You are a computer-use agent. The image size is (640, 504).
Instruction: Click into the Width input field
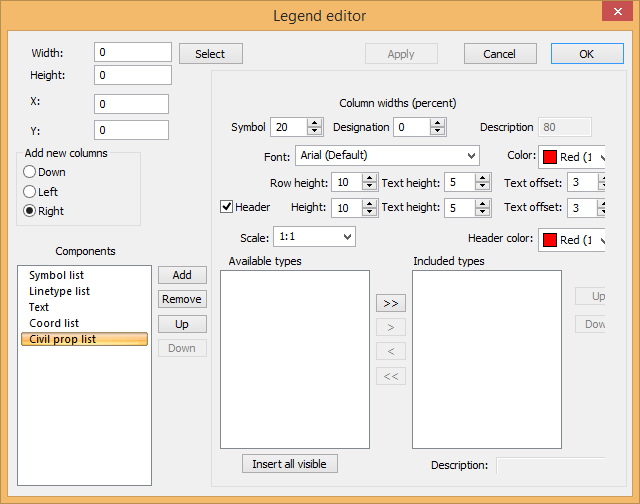(x=132, y=52)
